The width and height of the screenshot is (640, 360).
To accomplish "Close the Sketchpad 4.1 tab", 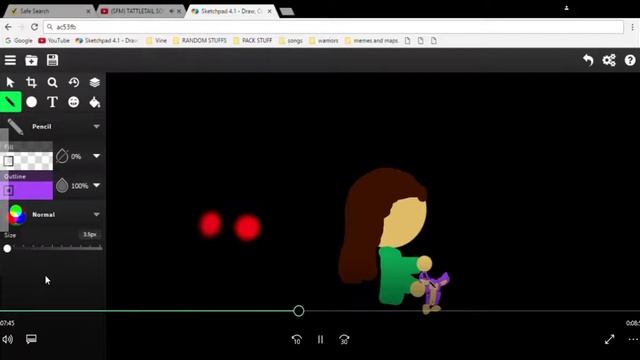I will pos(269,11).
